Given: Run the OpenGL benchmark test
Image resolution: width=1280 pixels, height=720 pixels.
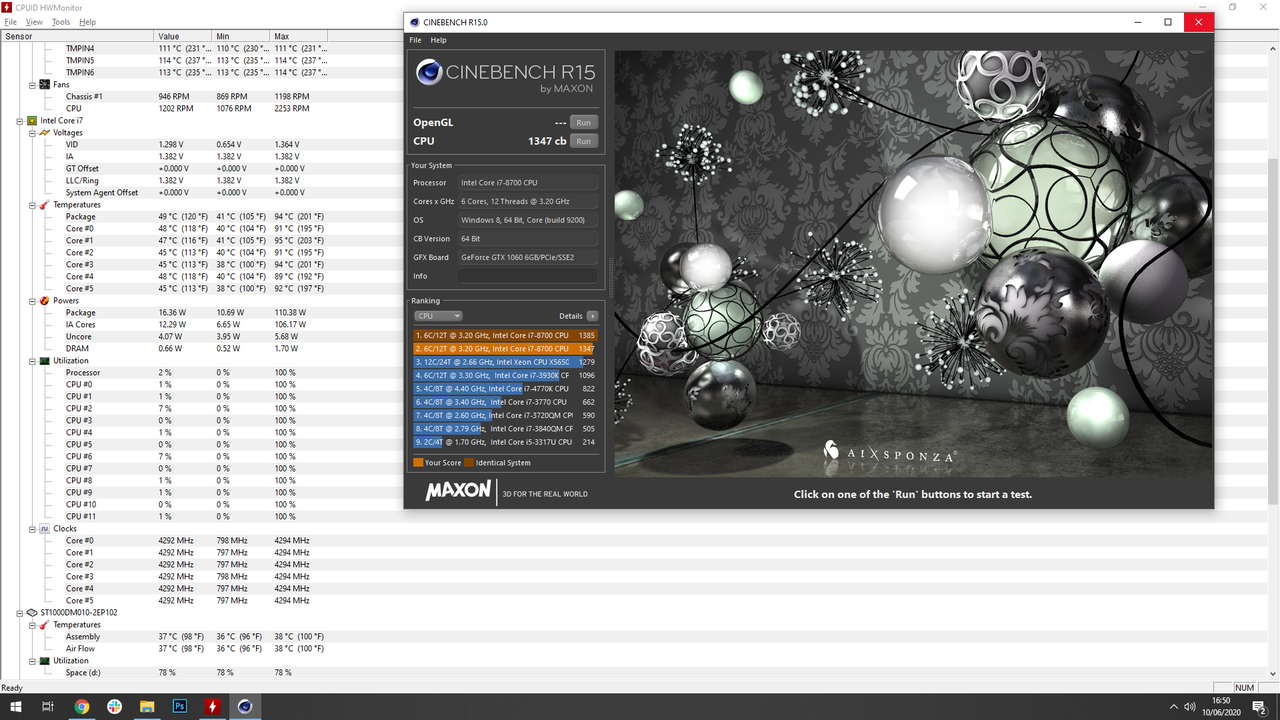Looking at the screenshot, I should tap(583, 122).
